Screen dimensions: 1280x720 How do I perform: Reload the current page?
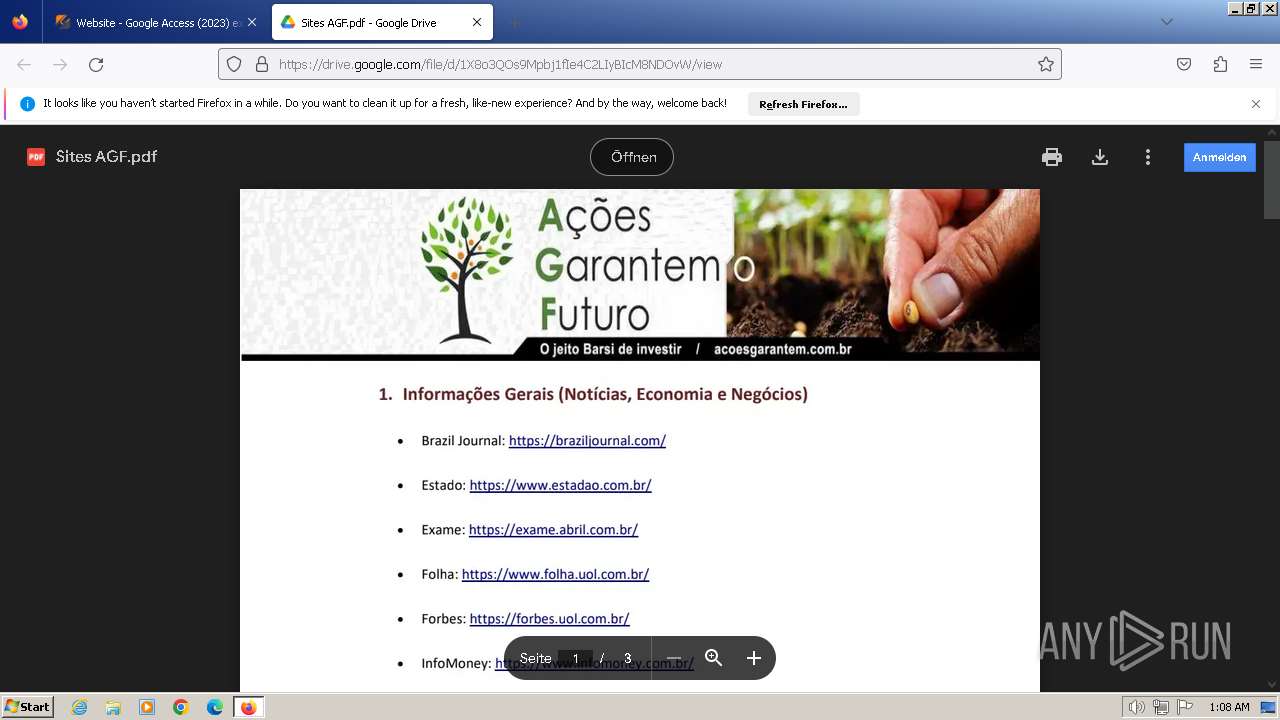[x=96, y=64]
